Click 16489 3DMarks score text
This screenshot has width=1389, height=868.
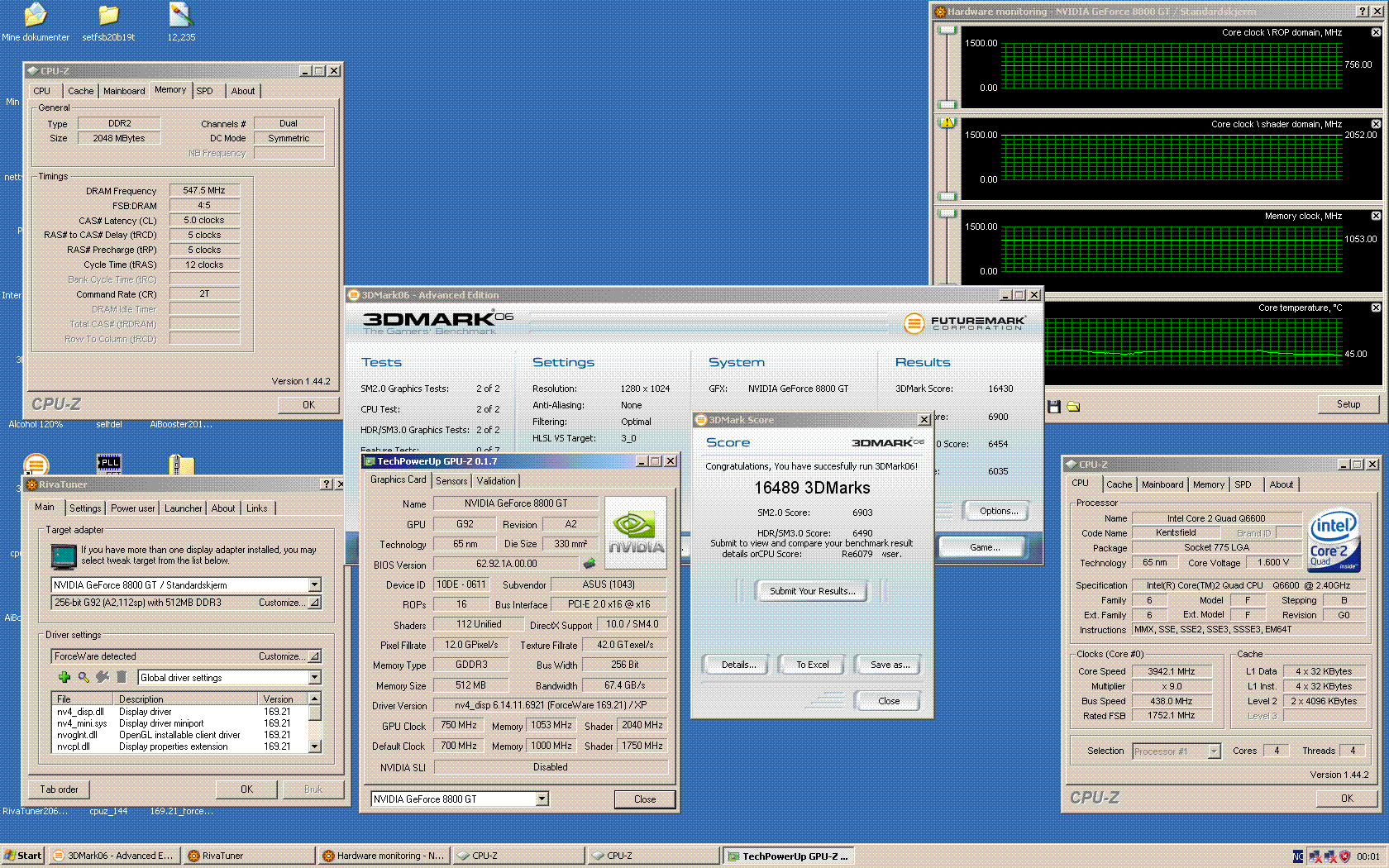(811, 488)
